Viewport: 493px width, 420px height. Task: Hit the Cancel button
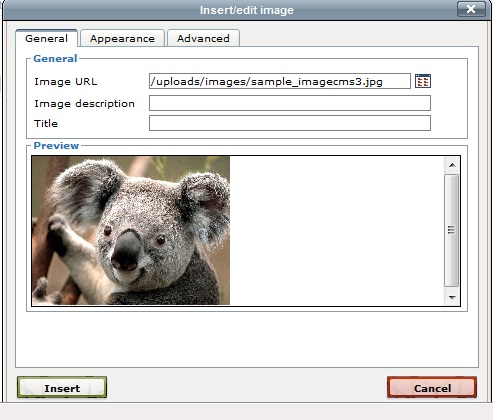point(432,387)
